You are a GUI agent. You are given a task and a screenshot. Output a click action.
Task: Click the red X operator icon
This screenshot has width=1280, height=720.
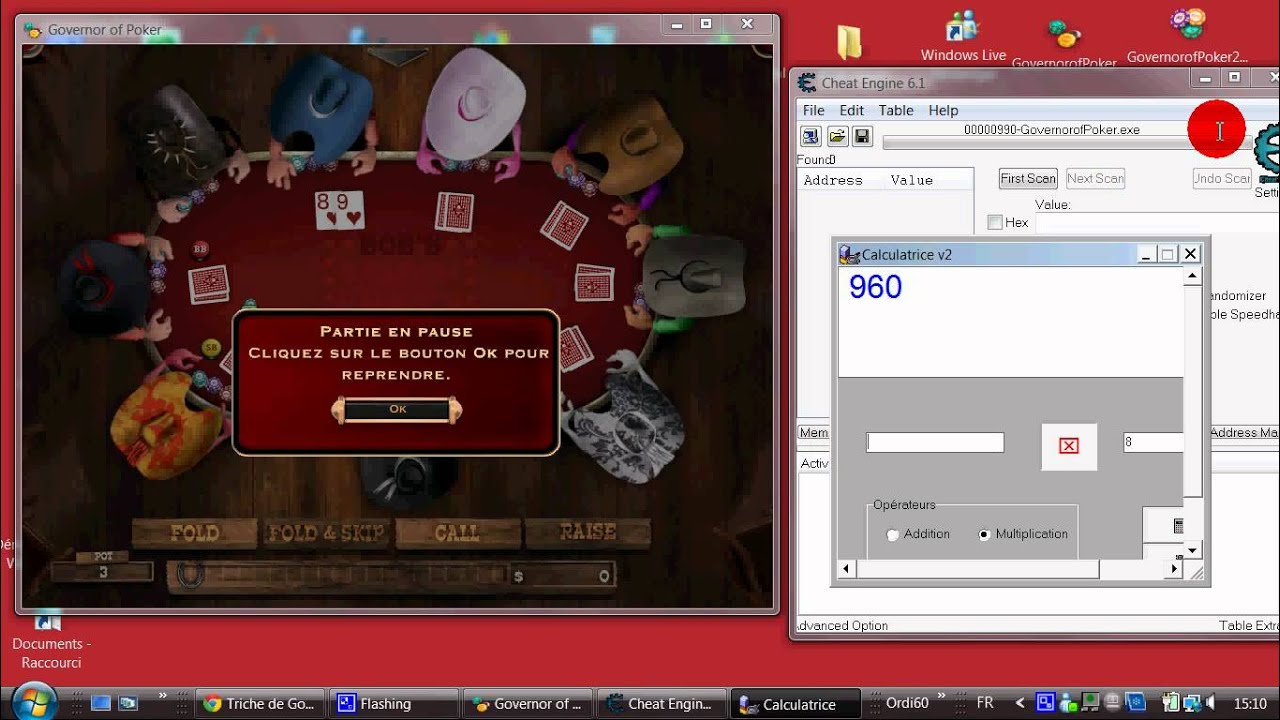pos(1068,446)
